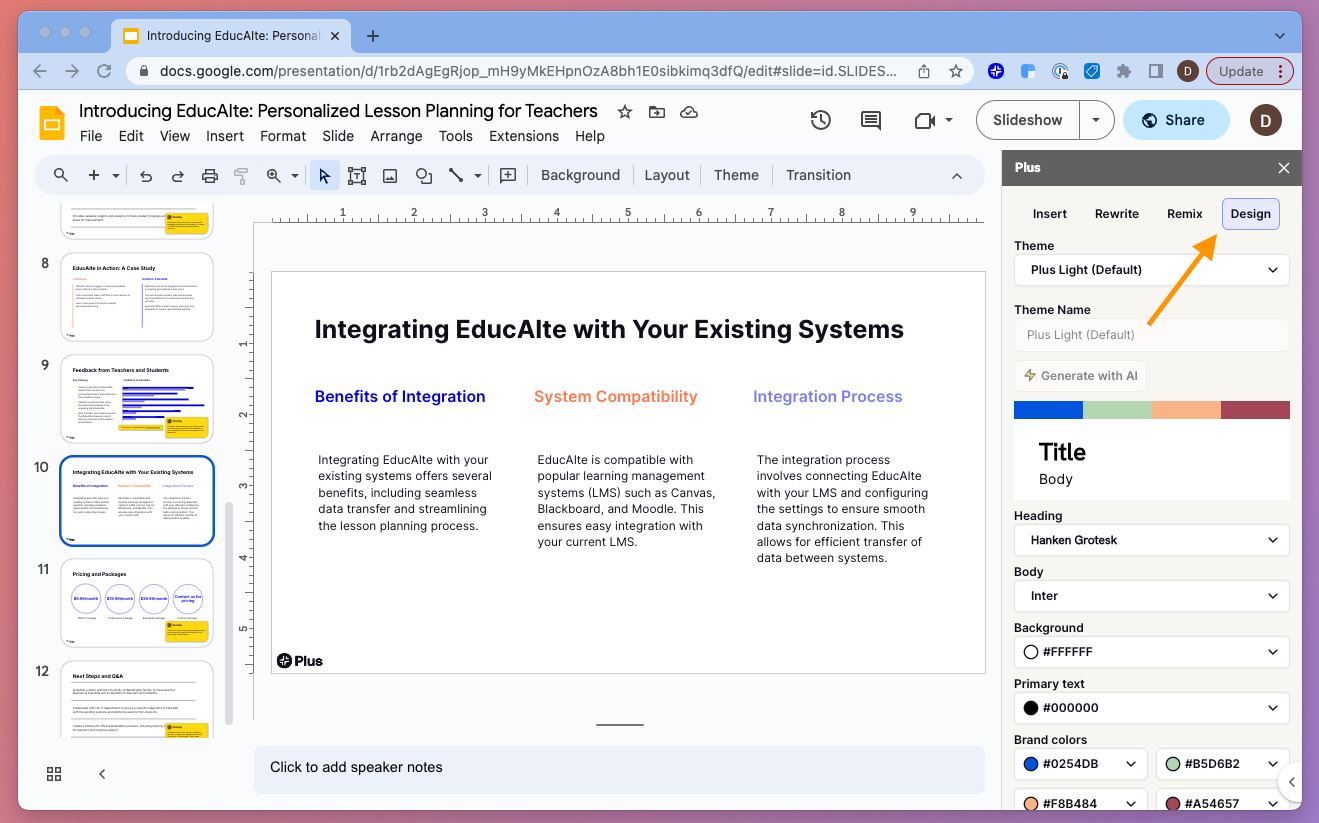Select slide 9 thumbnail Feedback from Teachers
This screenshot has width=1319, height=823.
[137, 399]
